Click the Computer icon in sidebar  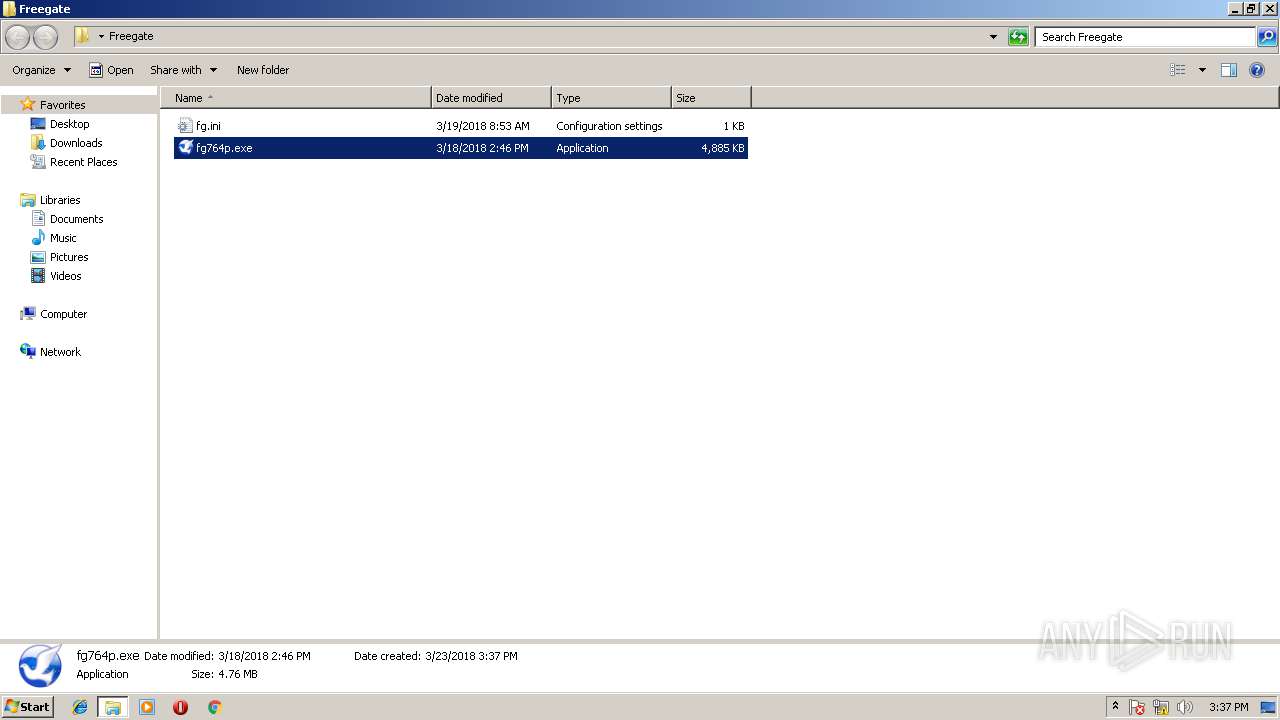pos(28,314)
